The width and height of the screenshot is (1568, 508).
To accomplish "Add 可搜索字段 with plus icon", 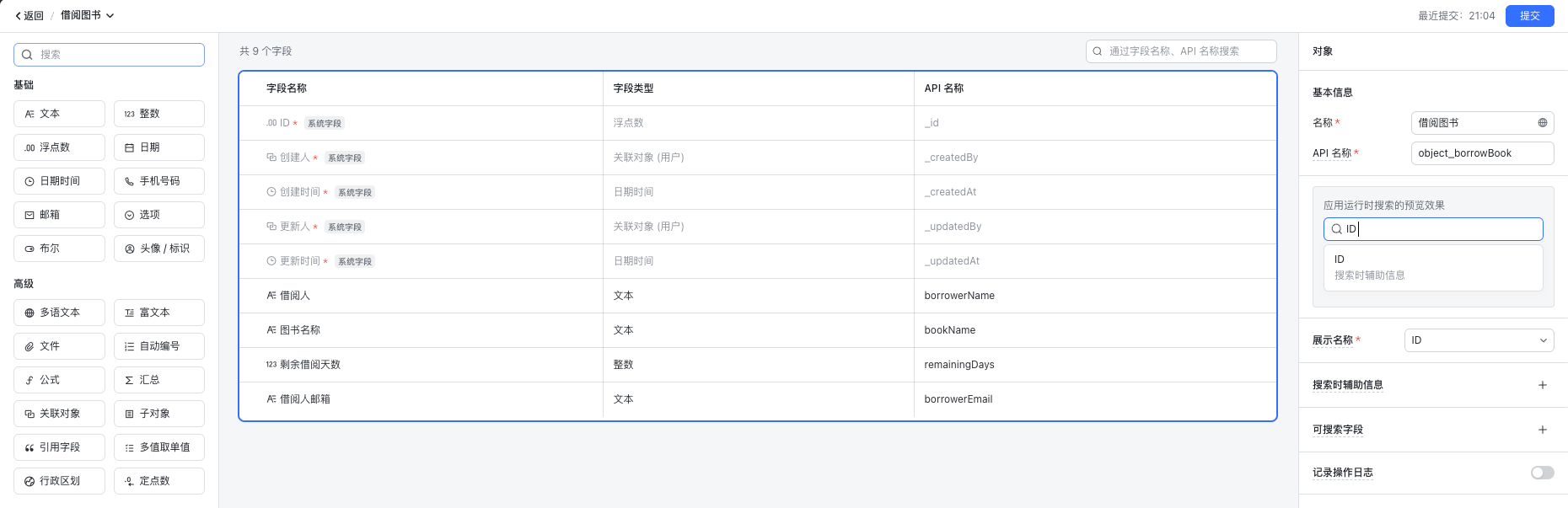I will 1543,430.
